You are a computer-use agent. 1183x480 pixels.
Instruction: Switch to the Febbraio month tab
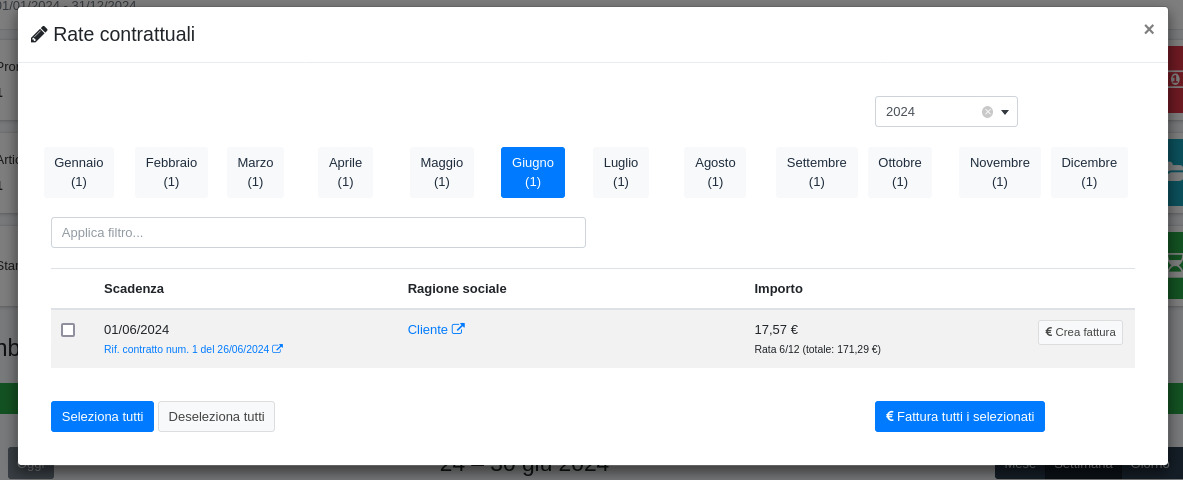(171, 172)
